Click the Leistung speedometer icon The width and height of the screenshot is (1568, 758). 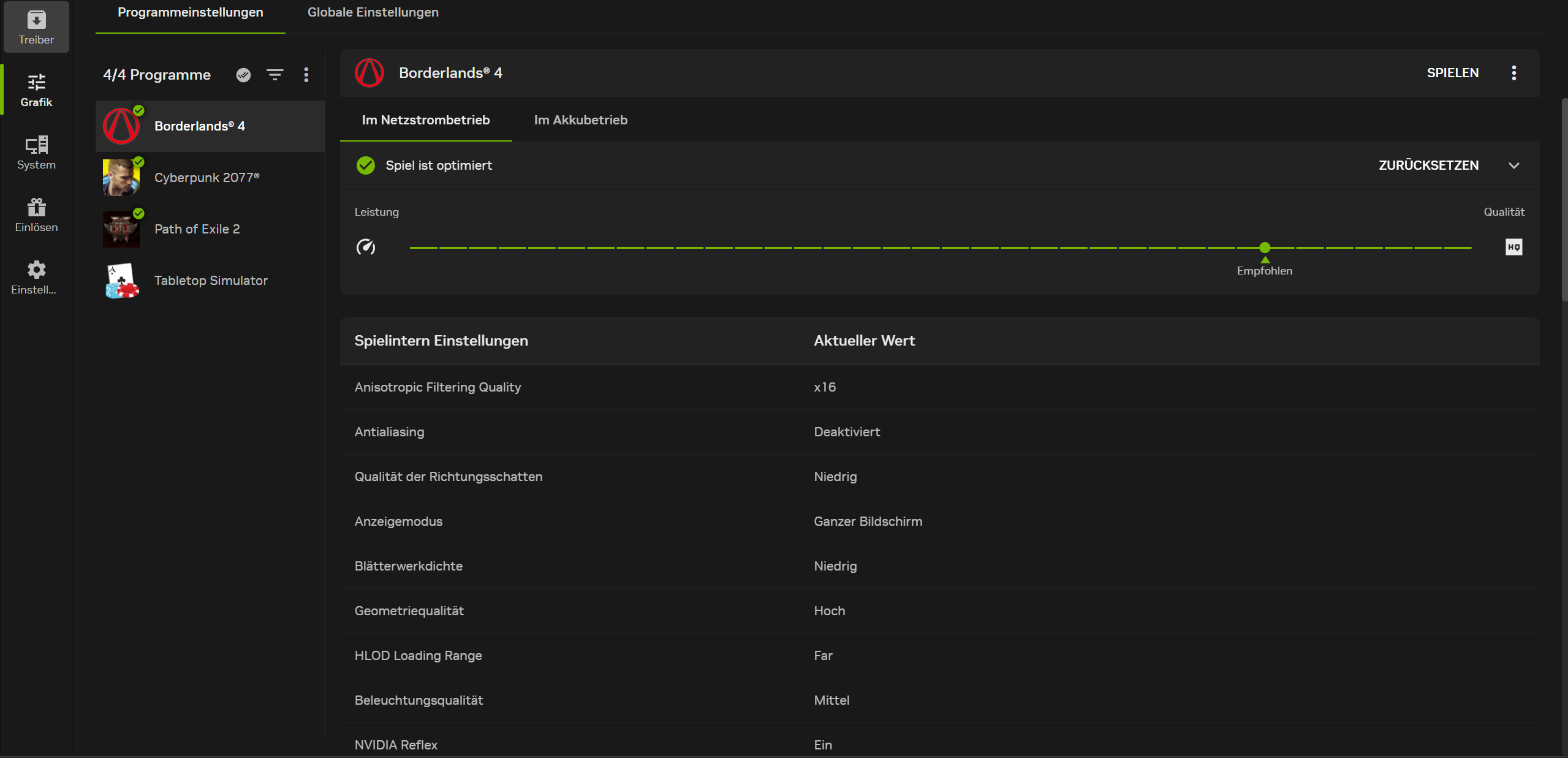366,247
